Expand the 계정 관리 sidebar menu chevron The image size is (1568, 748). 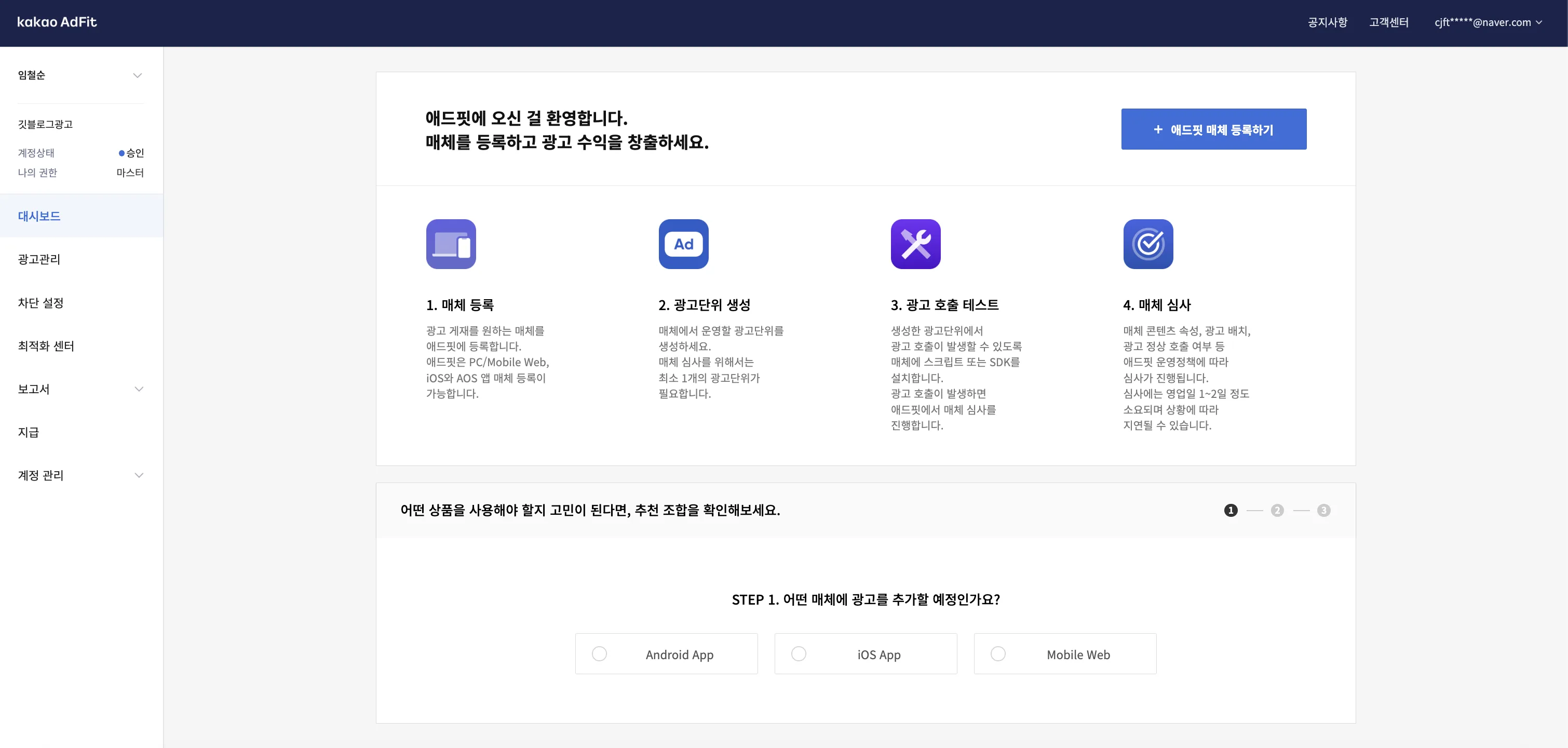coord(139,475)
